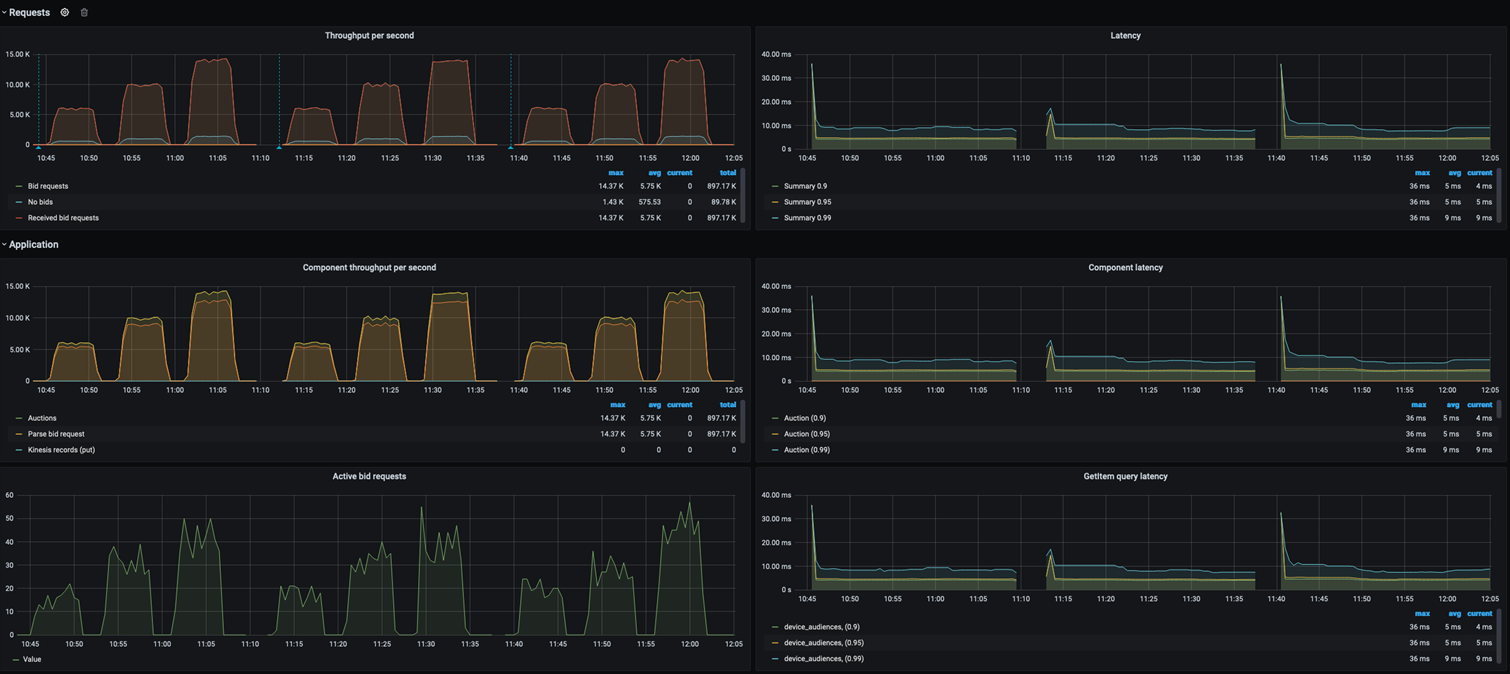Open the Component latency panel menu
The width and height of the screenshot is (1510, 674).
[1125, 268]
